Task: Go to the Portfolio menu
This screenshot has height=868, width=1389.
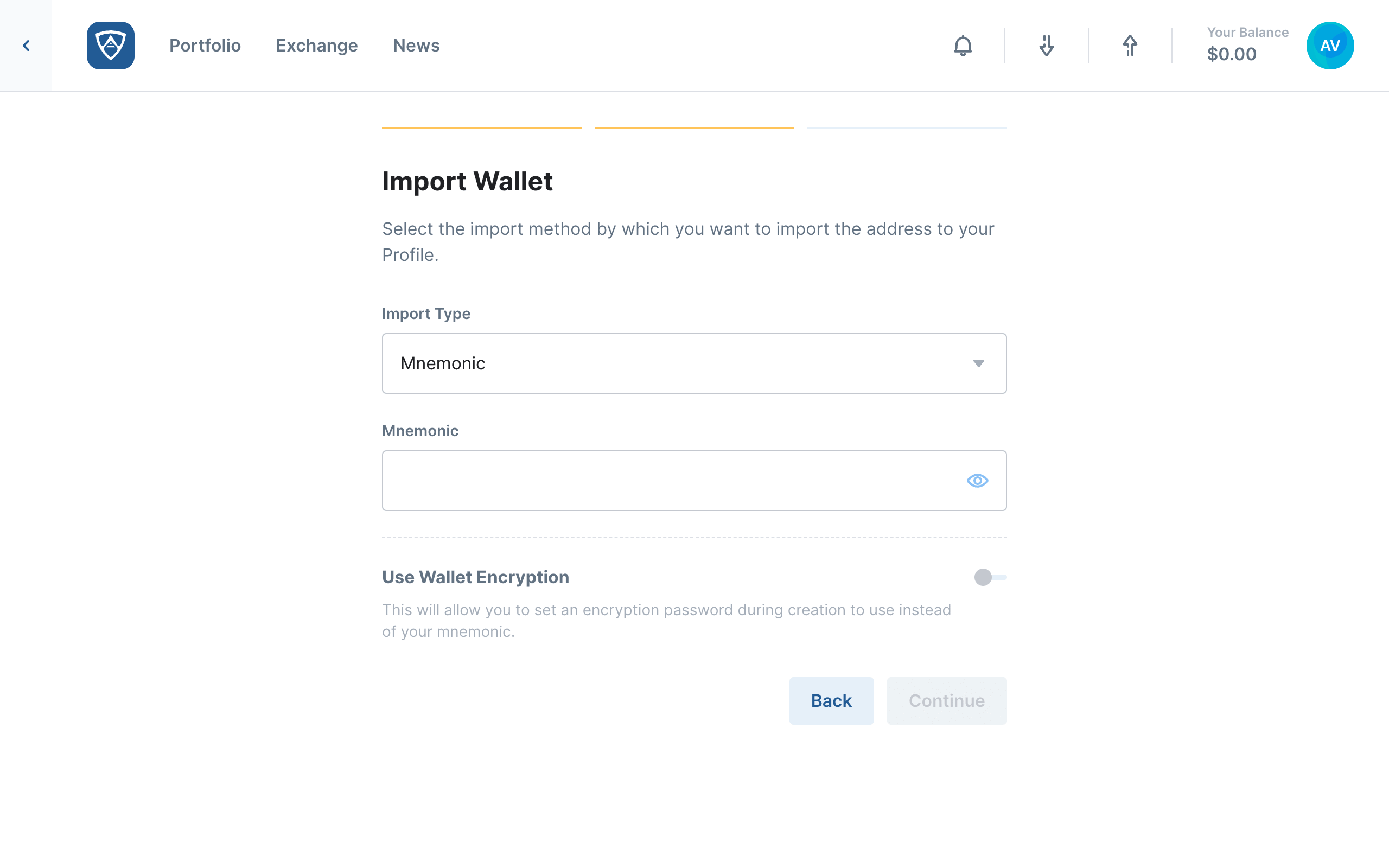Action: tap(205, 46)
